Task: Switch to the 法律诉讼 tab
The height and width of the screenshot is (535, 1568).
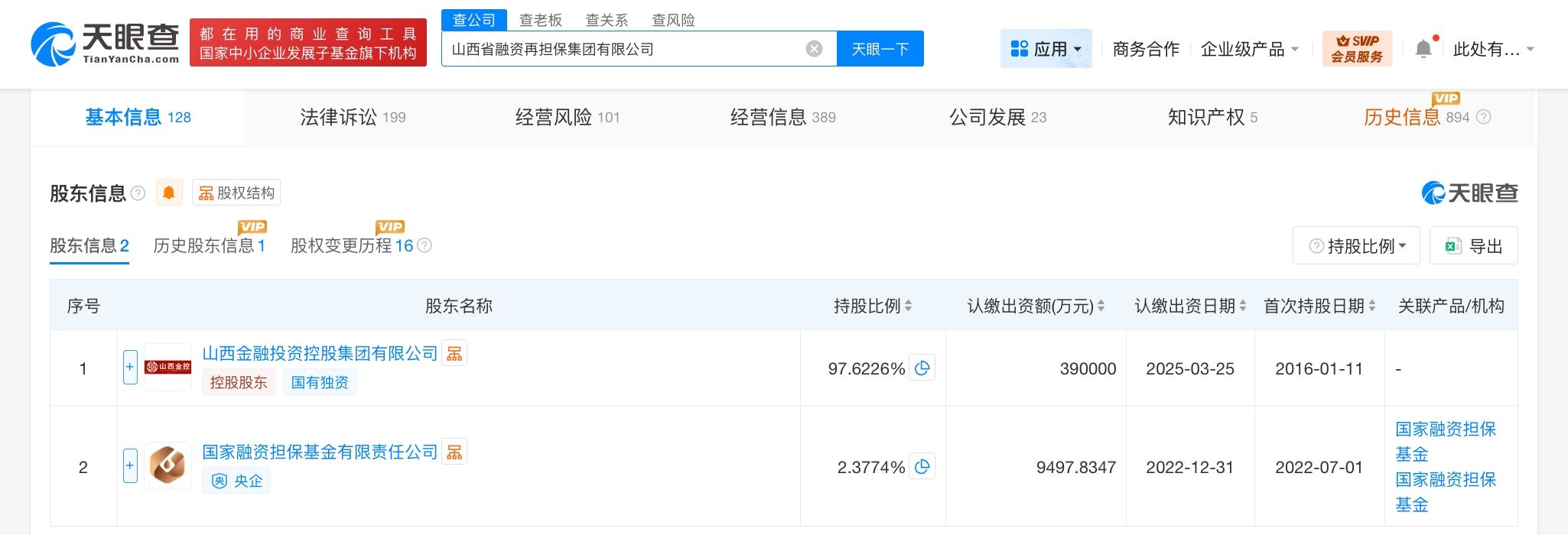Action: [353, 117]
